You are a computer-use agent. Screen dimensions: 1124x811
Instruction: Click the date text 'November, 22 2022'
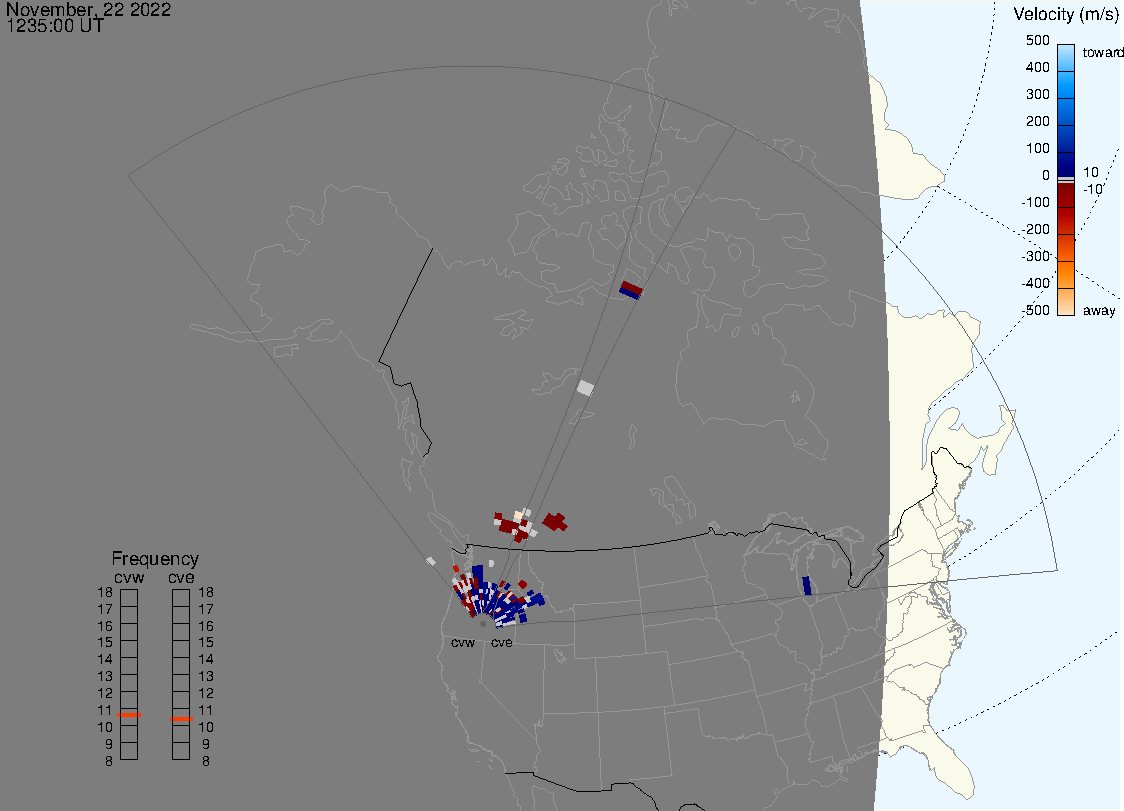coord(89,9)
